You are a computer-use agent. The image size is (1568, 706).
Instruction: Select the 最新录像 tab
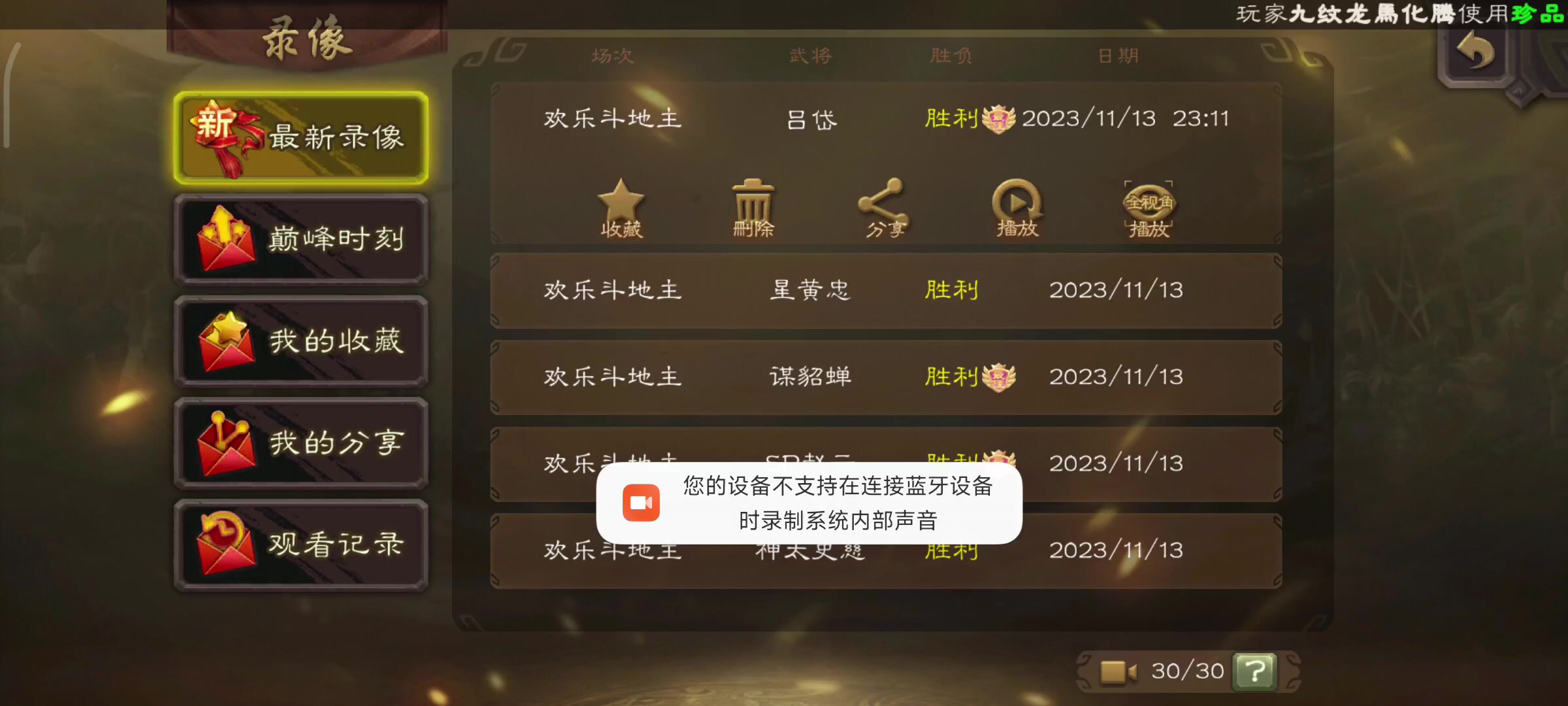(301, 138)
